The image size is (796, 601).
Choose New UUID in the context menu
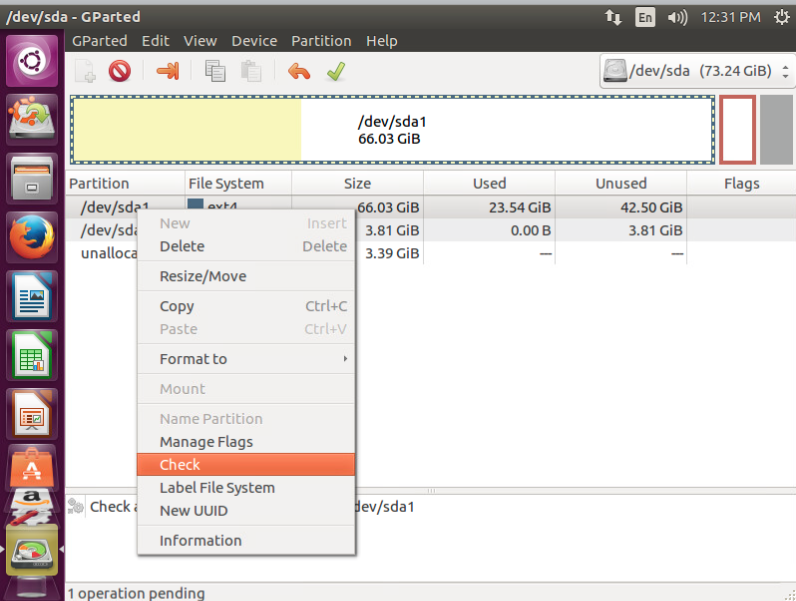click(x=246, y=511)
